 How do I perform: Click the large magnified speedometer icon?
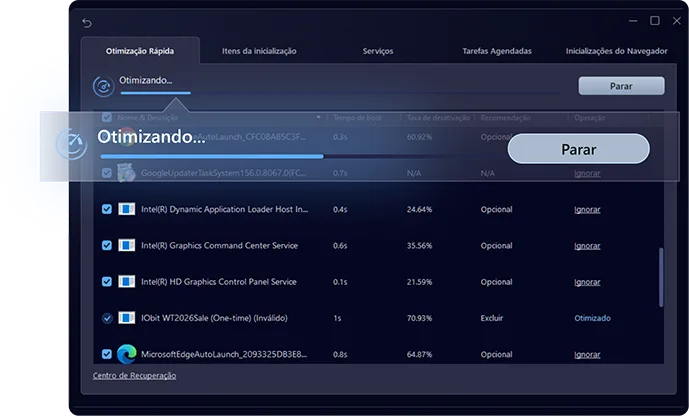[71, 144]
